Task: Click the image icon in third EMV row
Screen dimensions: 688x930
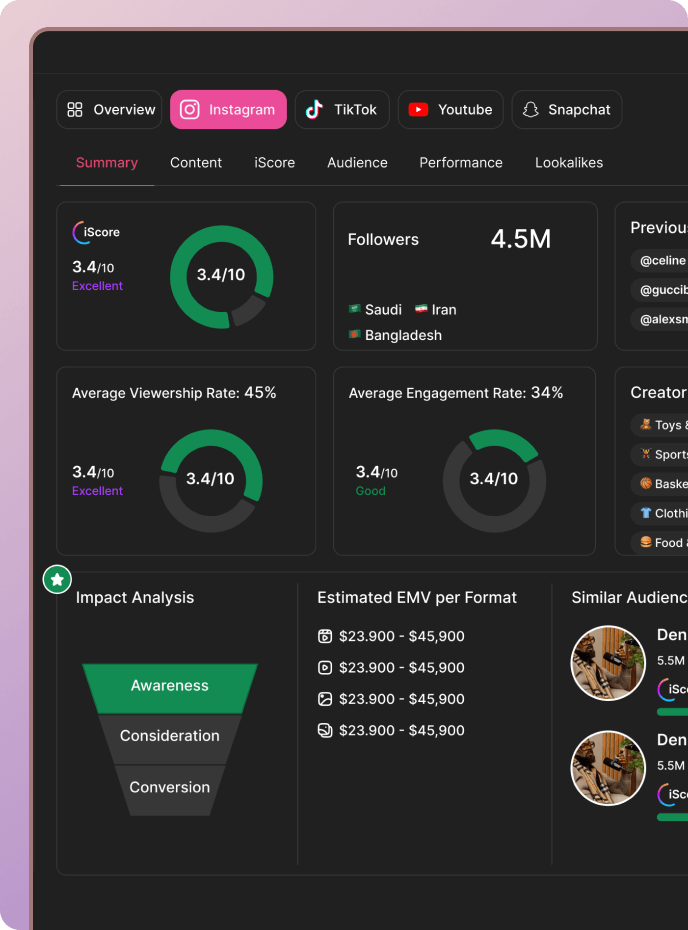Action: pos(325,699)
